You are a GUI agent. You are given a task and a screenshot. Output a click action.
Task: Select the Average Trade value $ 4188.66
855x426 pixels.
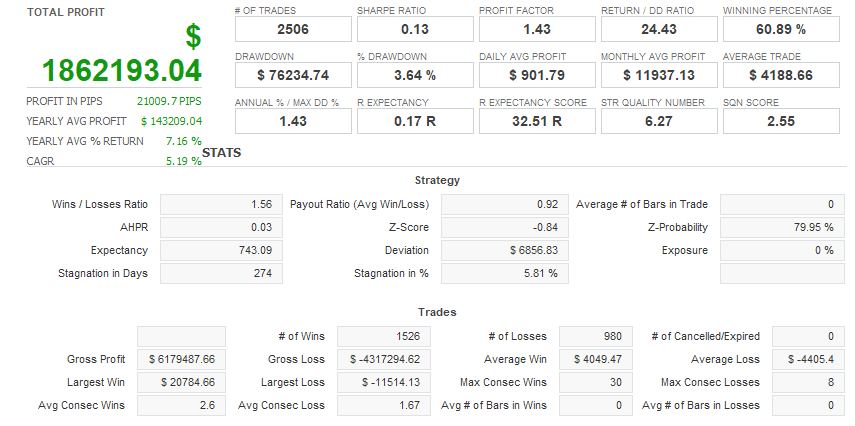(x=780, y=75)
